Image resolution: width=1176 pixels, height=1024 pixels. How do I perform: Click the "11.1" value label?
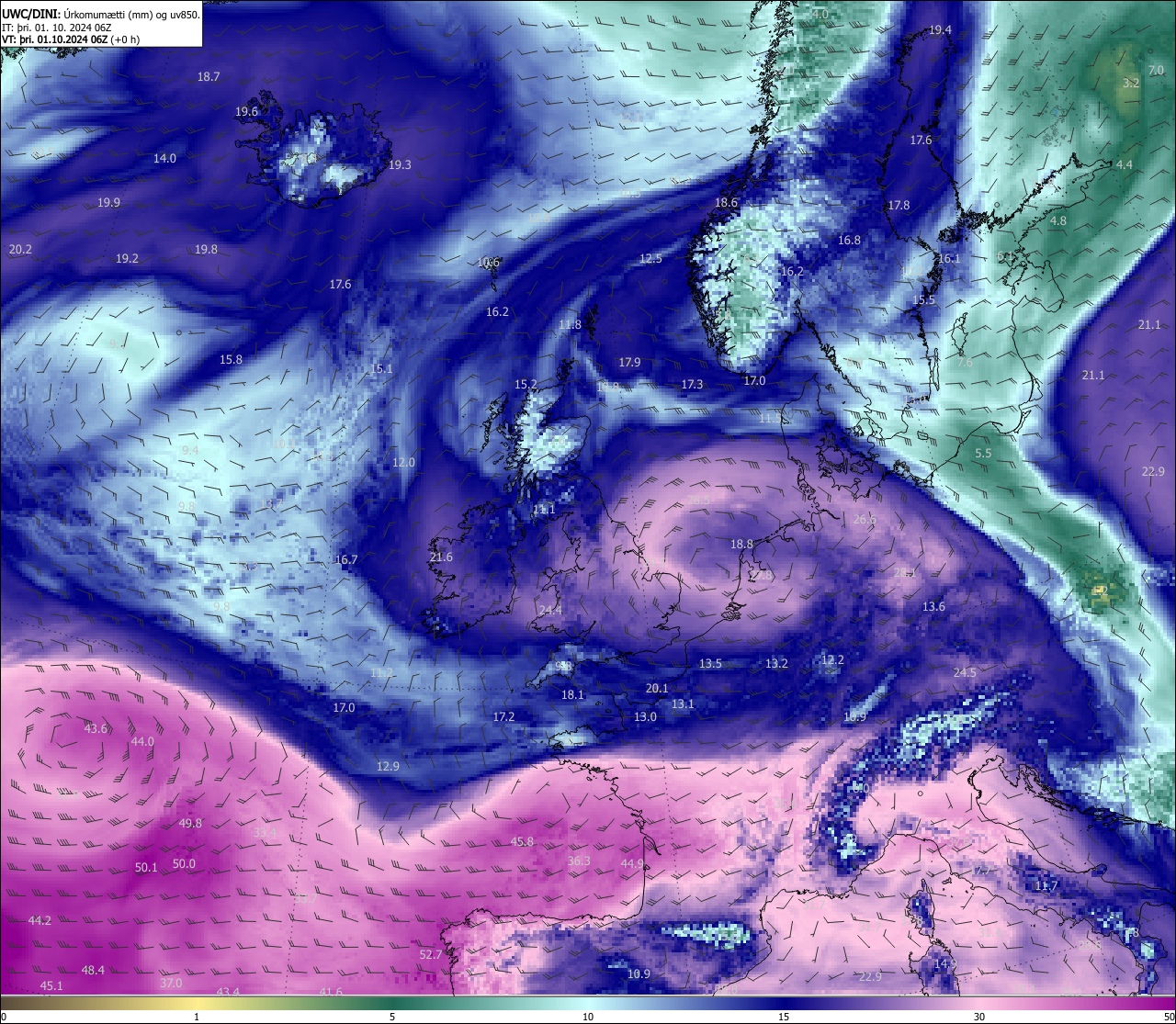coord(544,510)
